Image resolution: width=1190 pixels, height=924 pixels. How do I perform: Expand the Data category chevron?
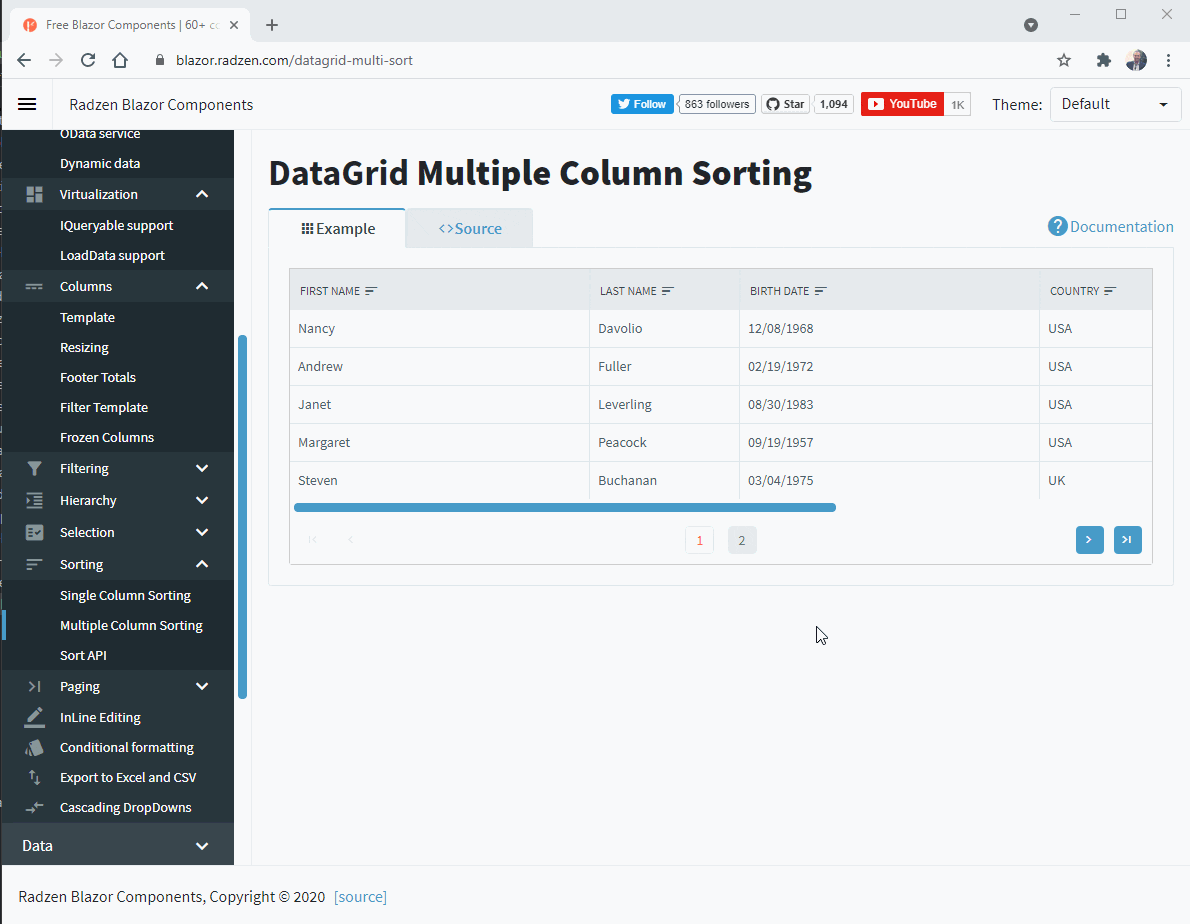pyautogui.click(x=202, y=846)
